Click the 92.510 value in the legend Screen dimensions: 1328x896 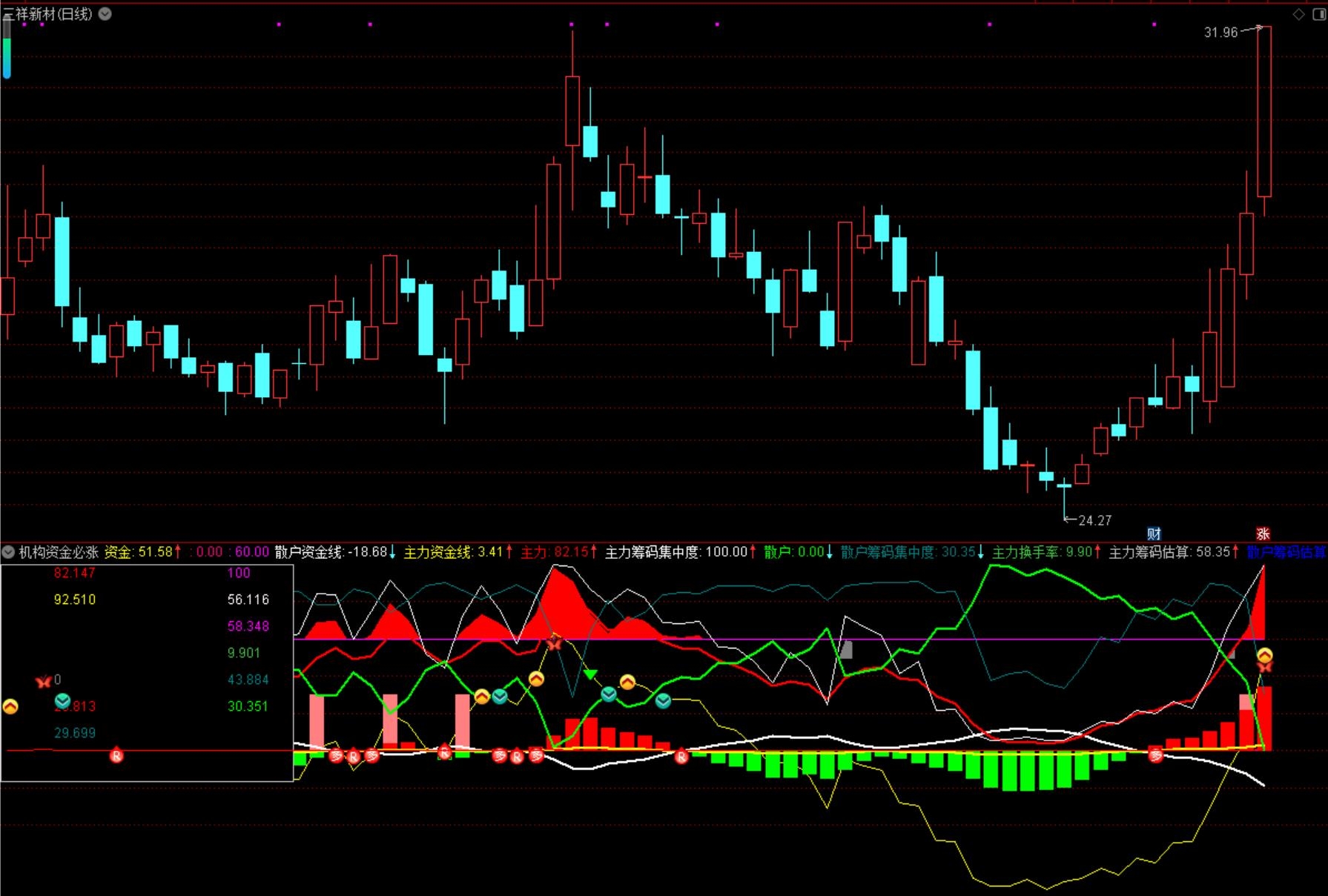74,600
